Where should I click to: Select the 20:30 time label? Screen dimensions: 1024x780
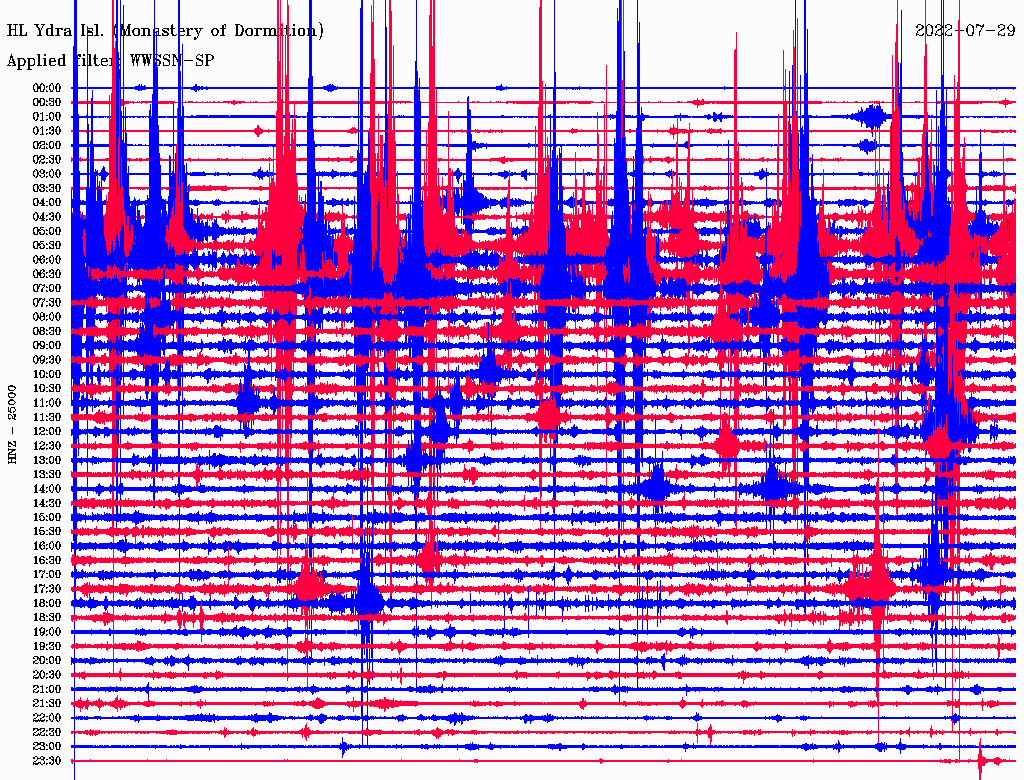[x=46, y=675]
